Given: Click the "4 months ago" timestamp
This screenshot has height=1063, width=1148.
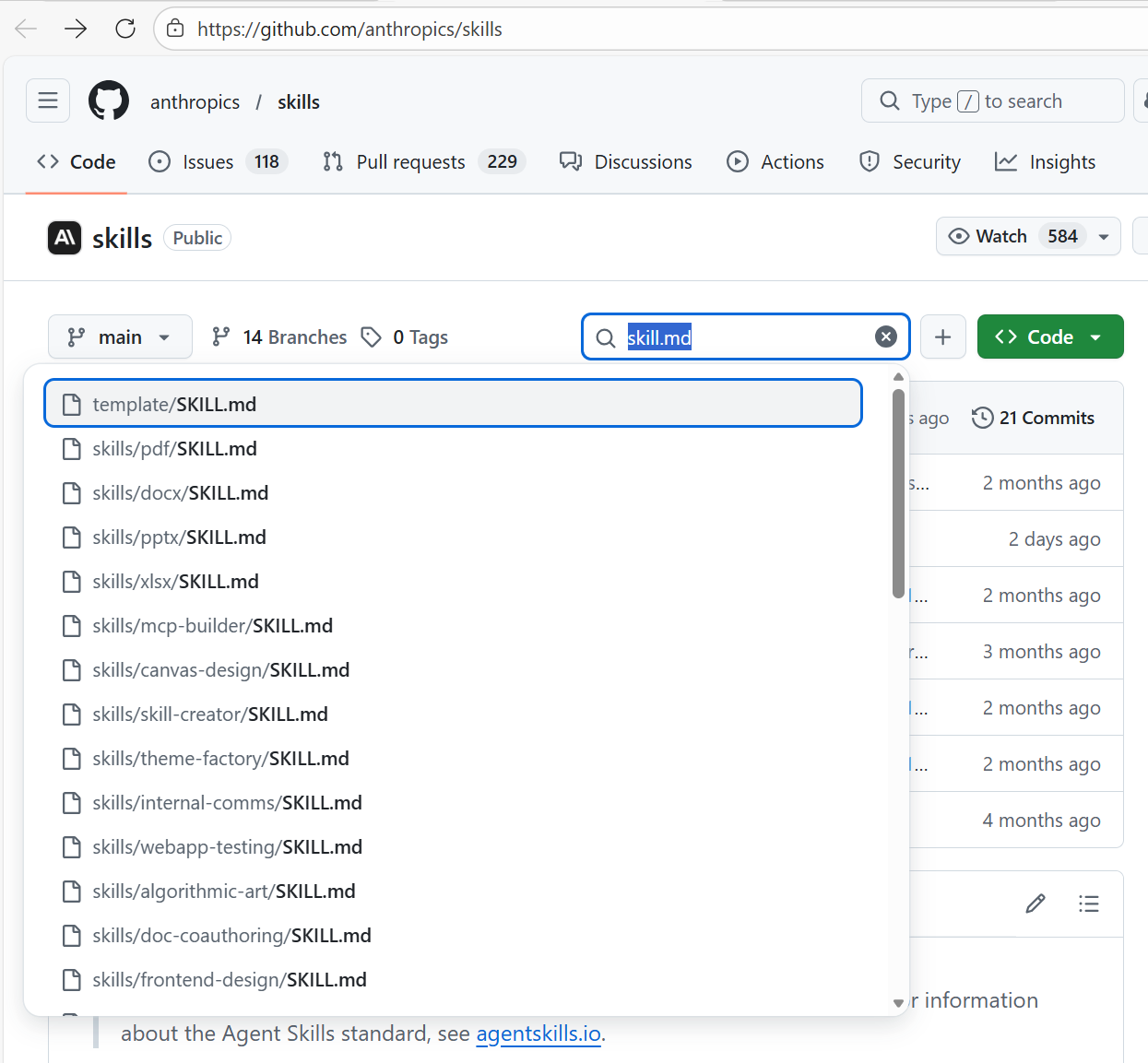Looking at the screenshot, I should pyautogui.click(x=1041, y=821).
